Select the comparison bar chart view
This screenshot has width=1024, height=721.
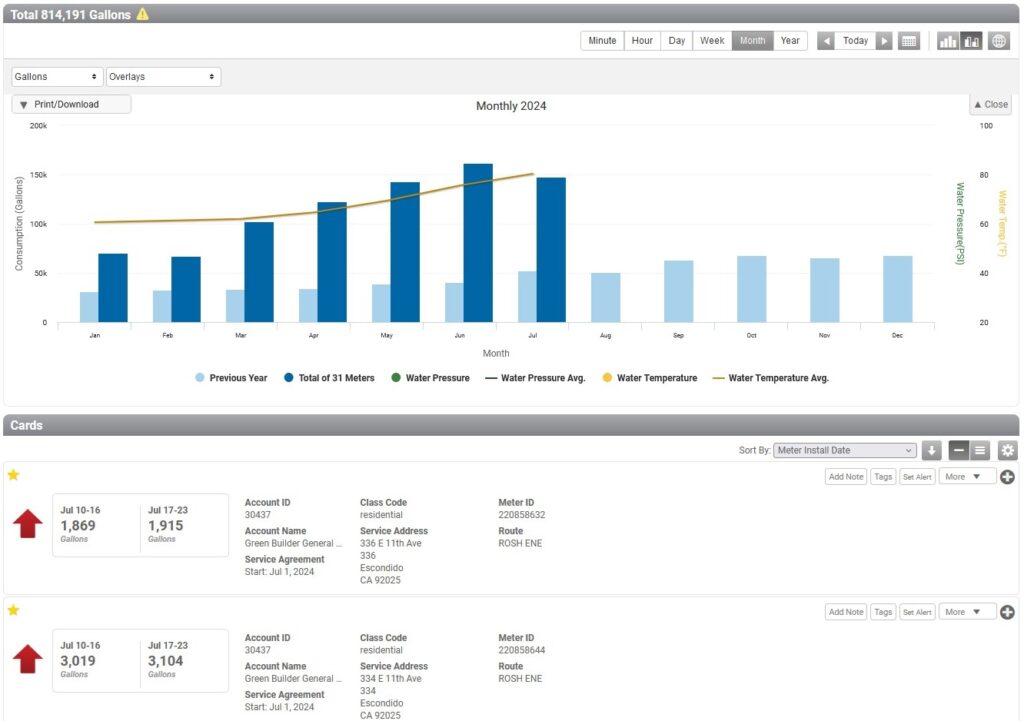click(972, 41)
